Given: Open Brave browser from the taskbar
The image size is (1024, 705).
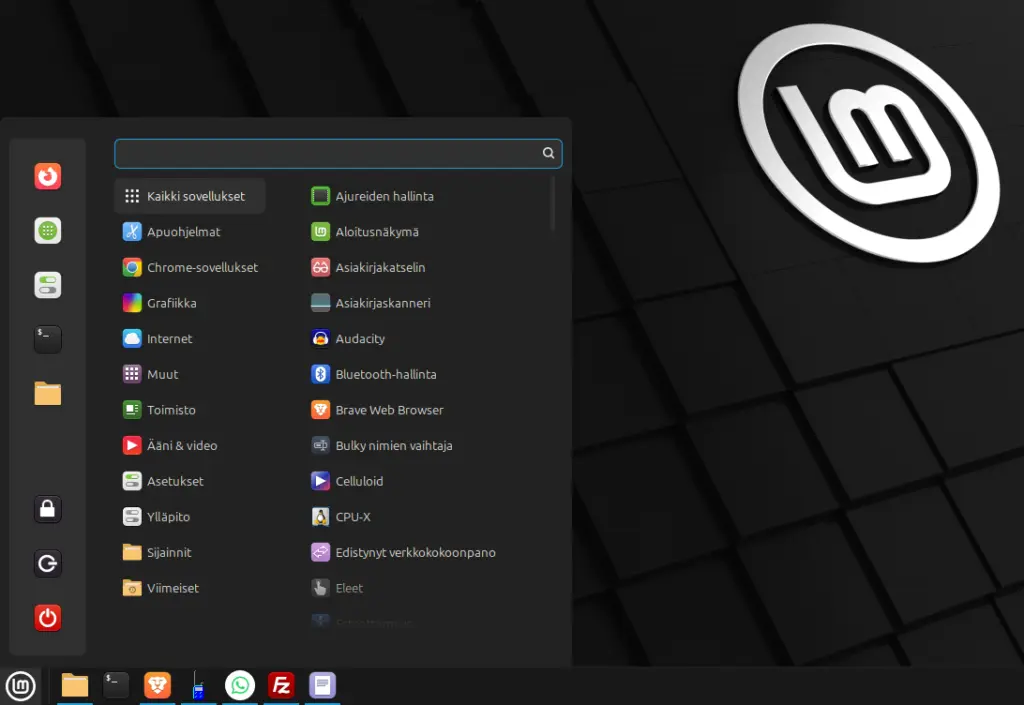Looking at the screenshot, I should (157, 685).
